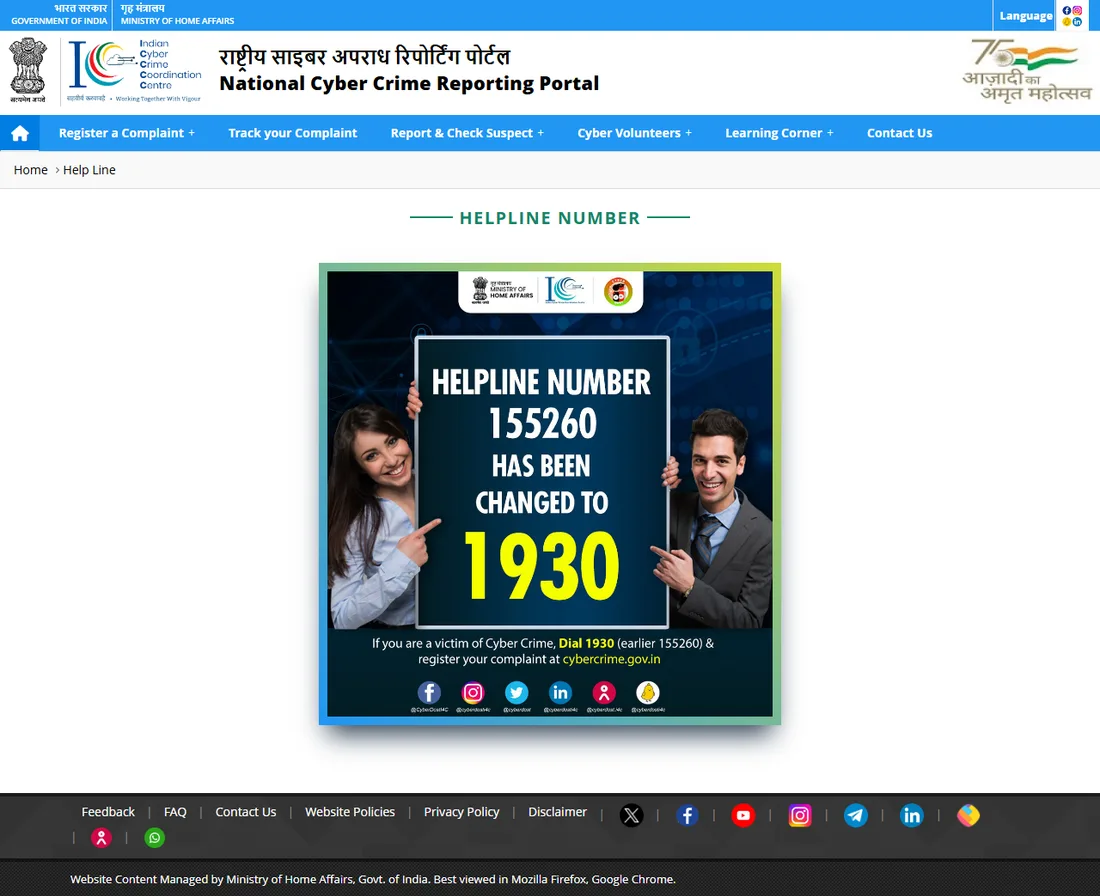Image resolution: width=1100 pixels, height=896 pixels.
Task: Open Disclaimer link in footer
Action: (558, 812)
